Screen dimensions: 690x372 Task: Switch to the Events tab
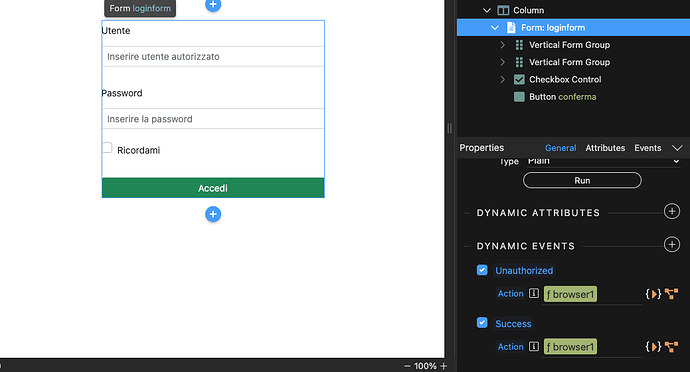coord(647,148)
